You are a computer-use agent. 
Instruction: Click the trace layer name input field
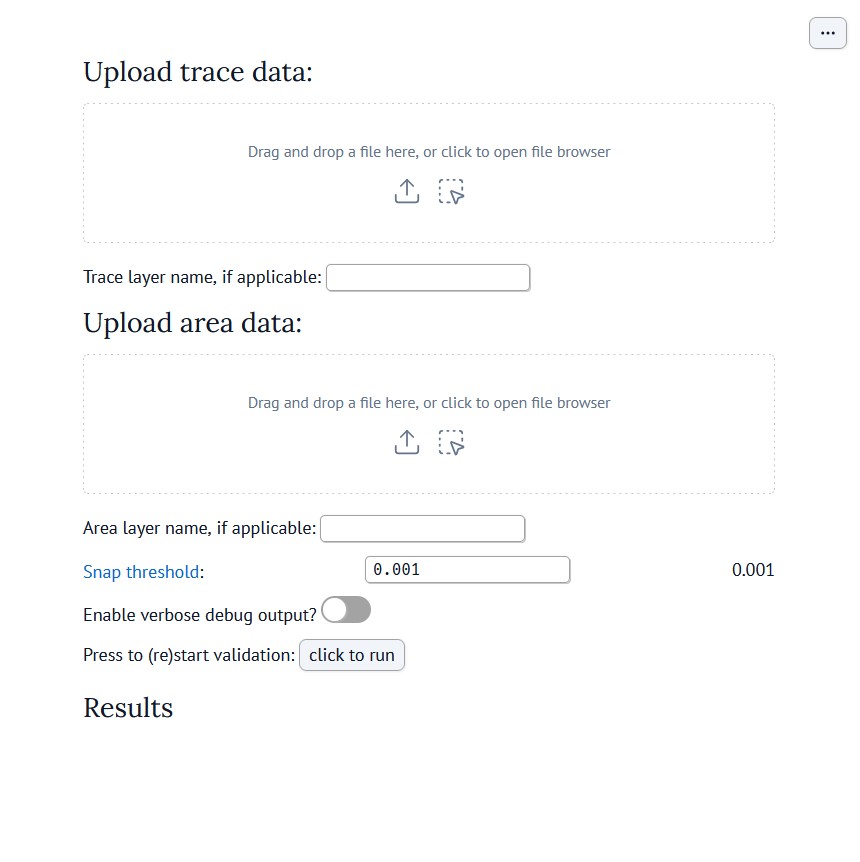[x=427, y=277]
